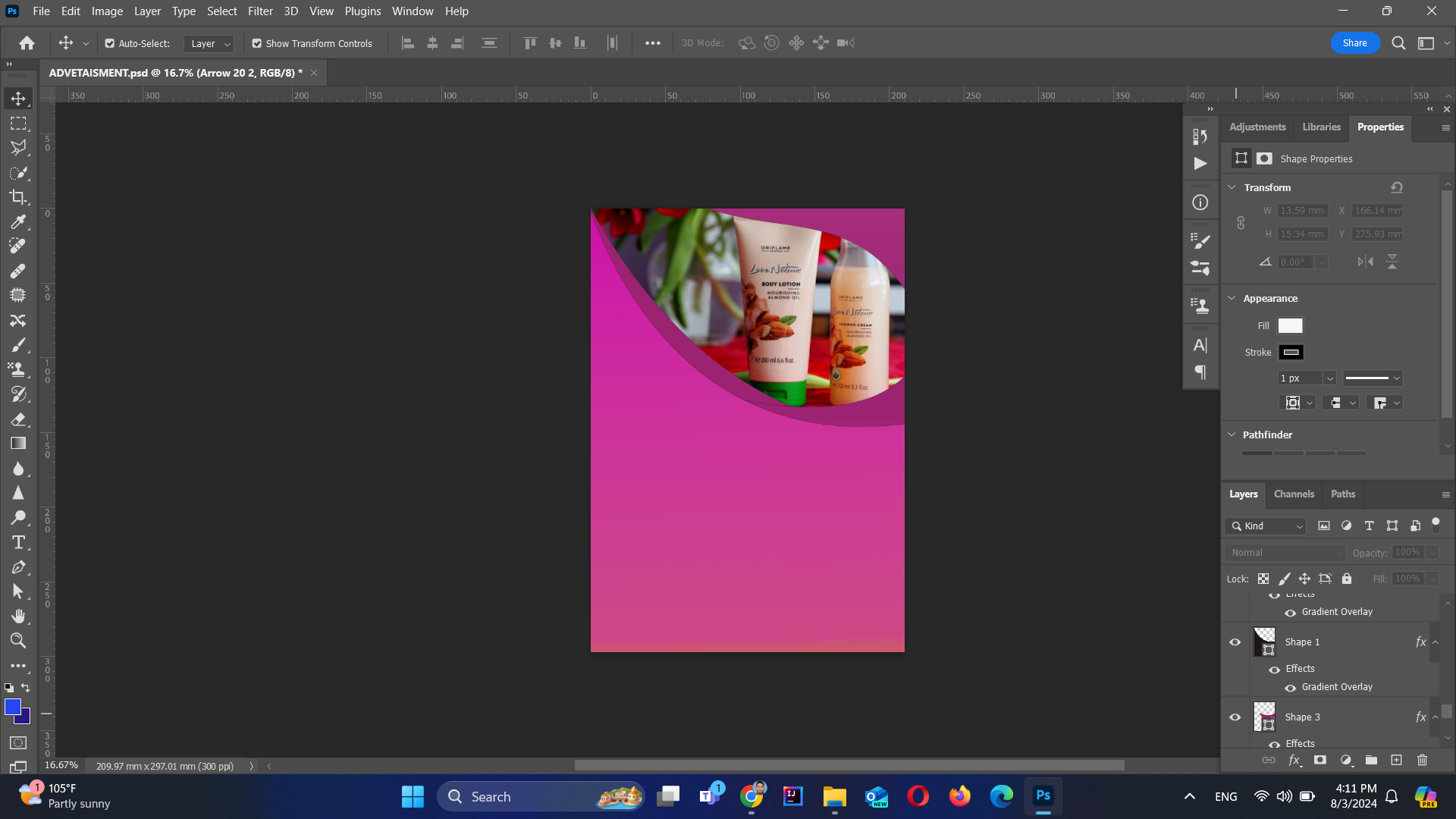Click the blue foreground color swatch
The height and width of the screenshot is (819, 1456).
(13, 707)
